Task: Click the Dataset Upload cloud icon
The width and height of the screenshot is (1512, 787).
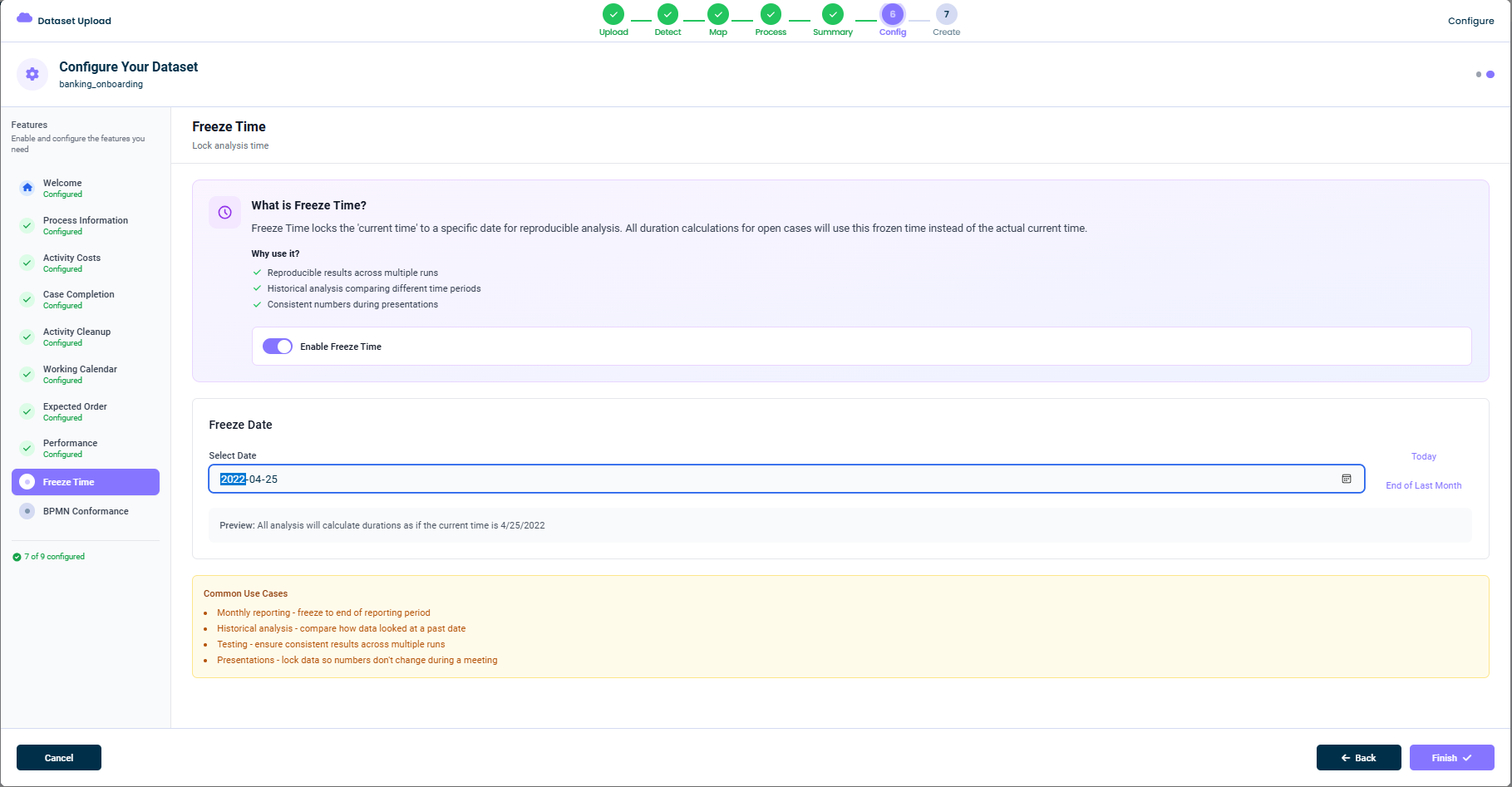Action: point(24,18)
